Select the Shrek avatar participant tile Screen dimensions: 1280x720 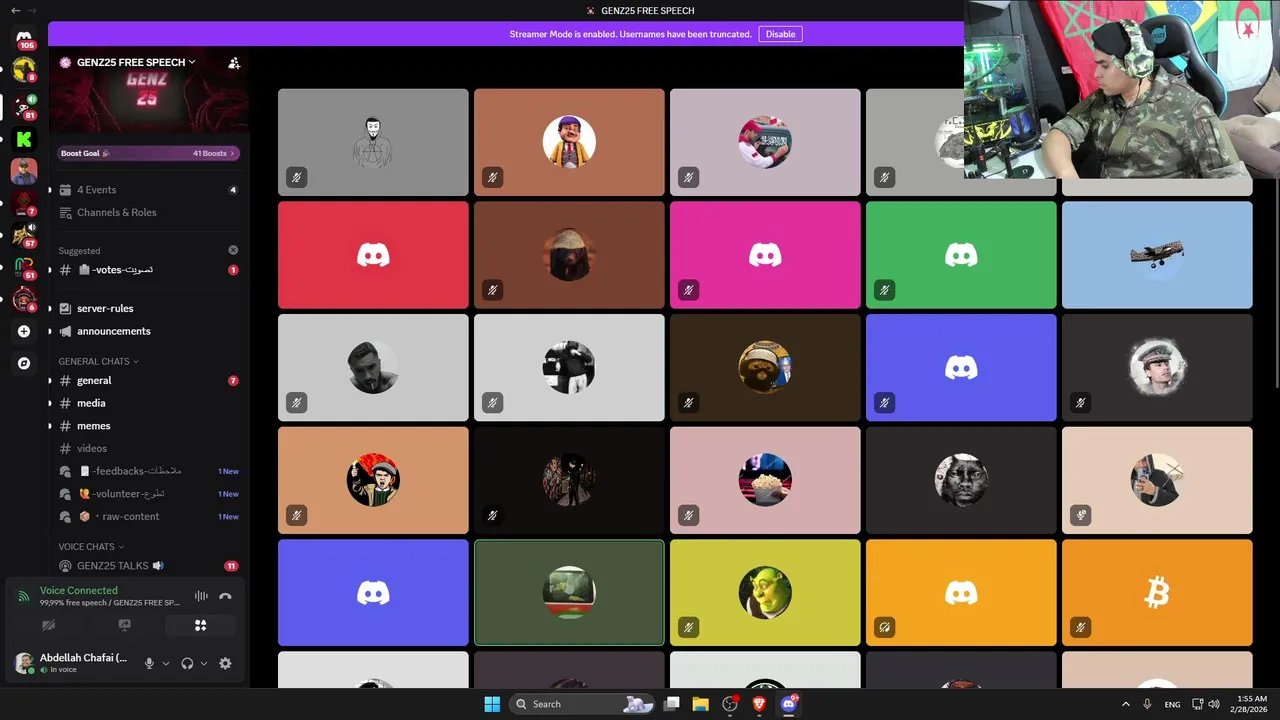[x=765, y=593]
